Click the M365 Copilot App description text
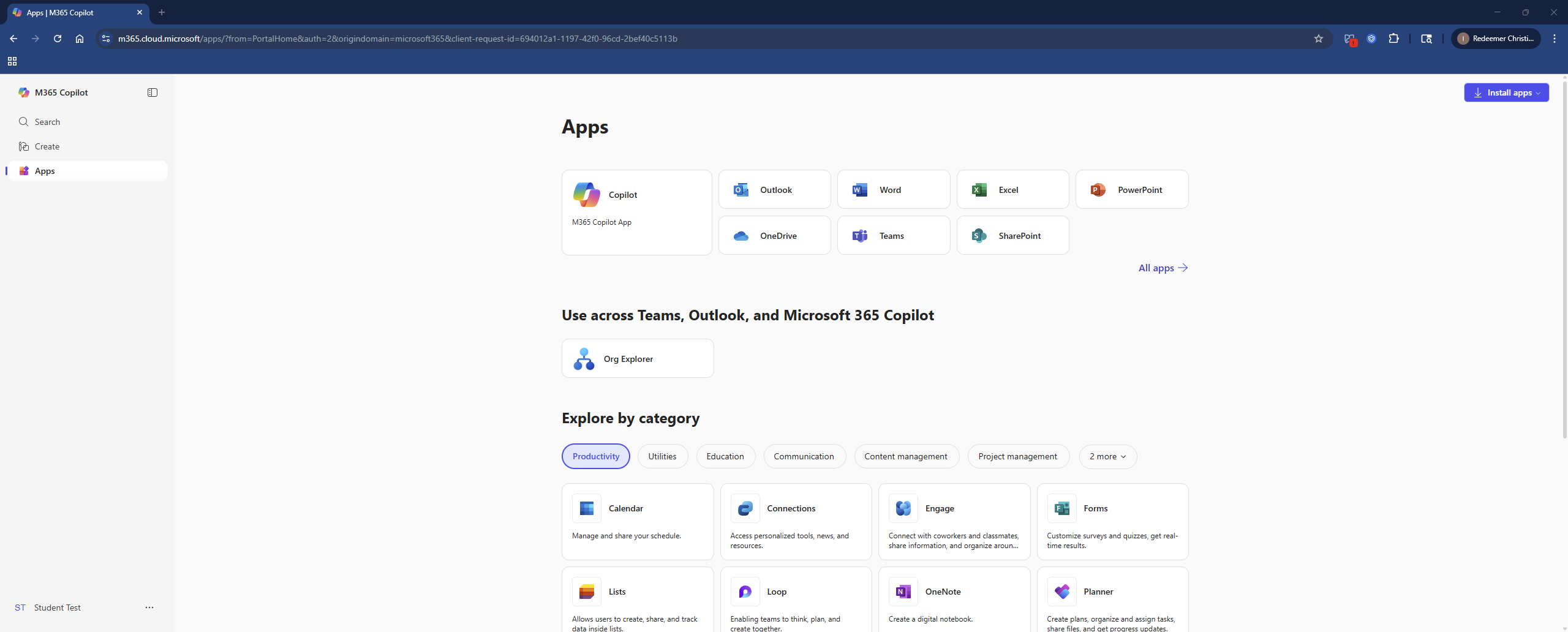 coord(601,222)
